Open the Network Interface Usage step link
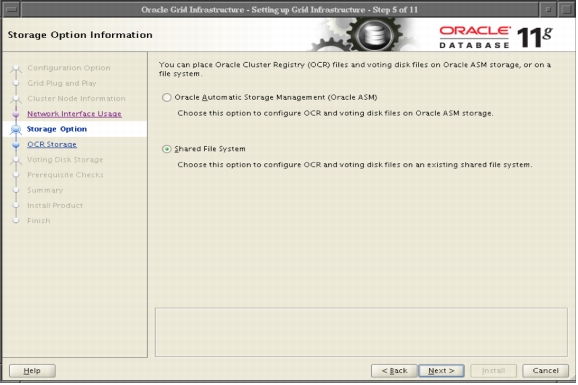 coord(74,114)
